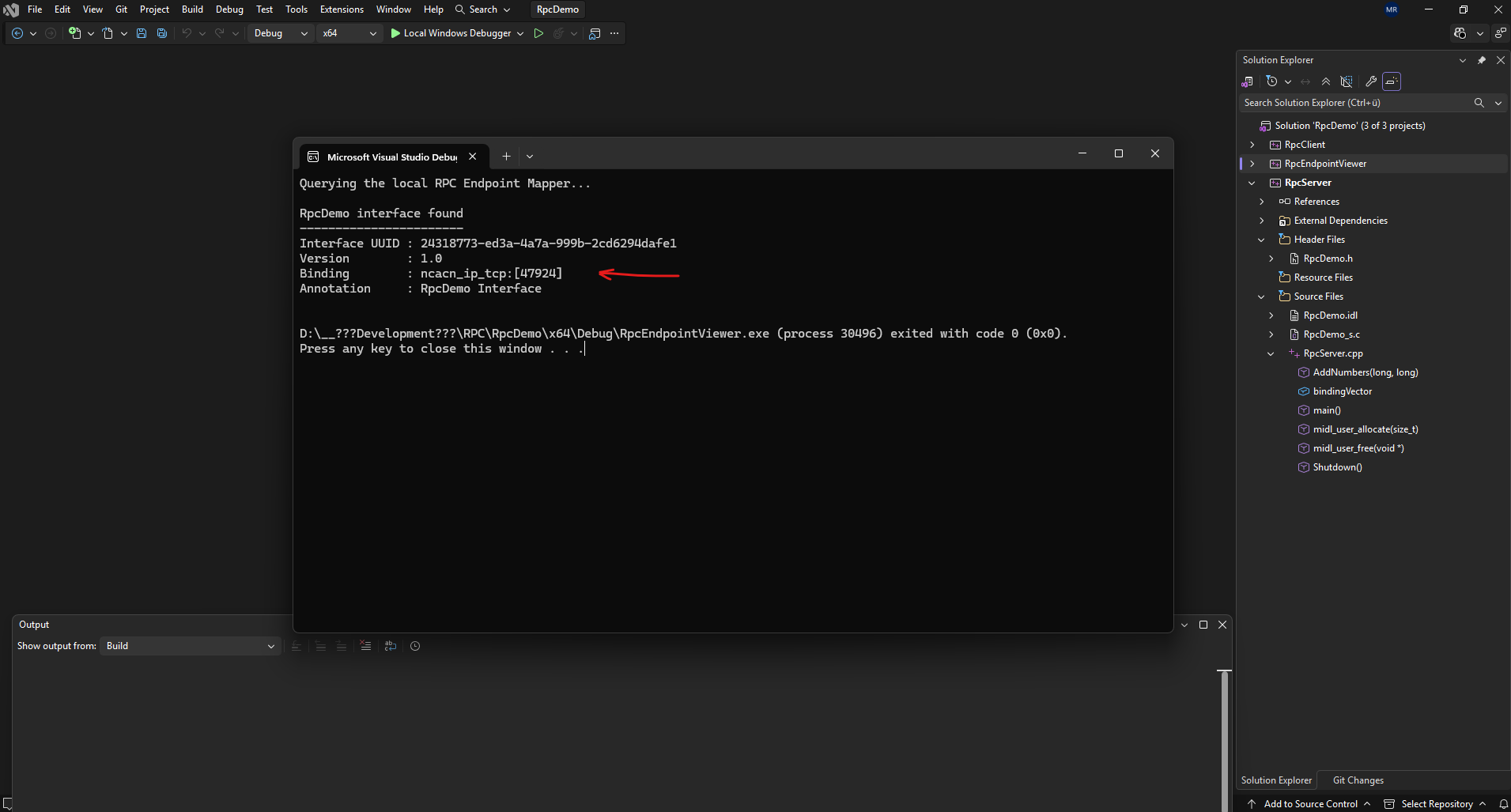Viewport: 1511px width, 812px height.
Task: Click the Solution Explorer search magnifier icon
Action: point(1479,103)
